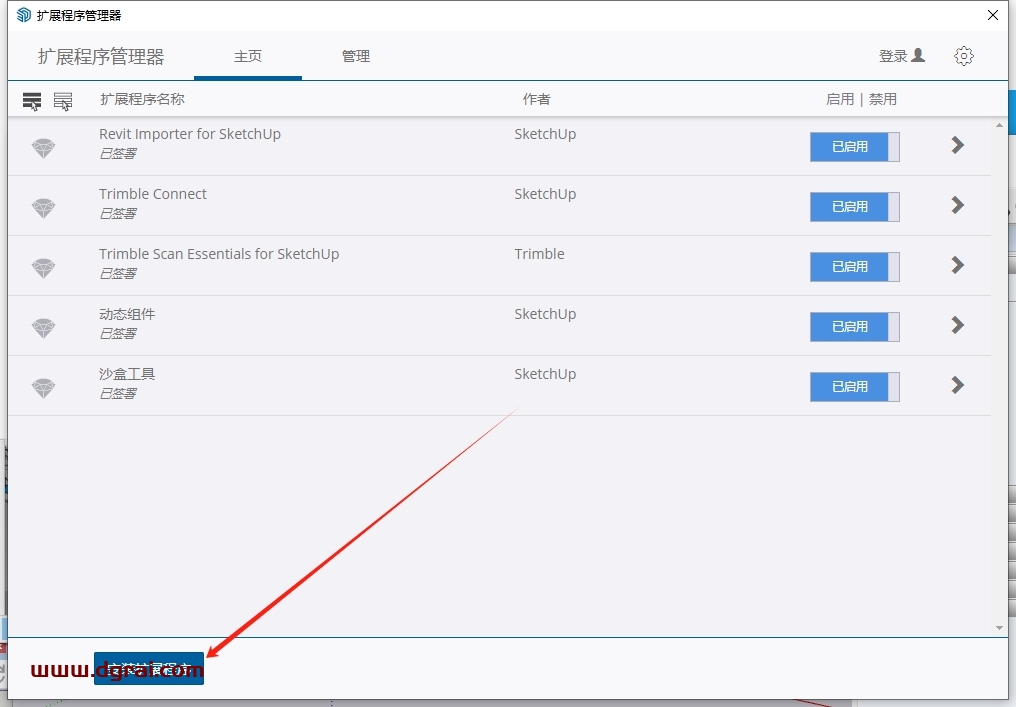1016x707 pixels.
Task: Click the gem icon beside 动态组件
Action: click(43, 327)
